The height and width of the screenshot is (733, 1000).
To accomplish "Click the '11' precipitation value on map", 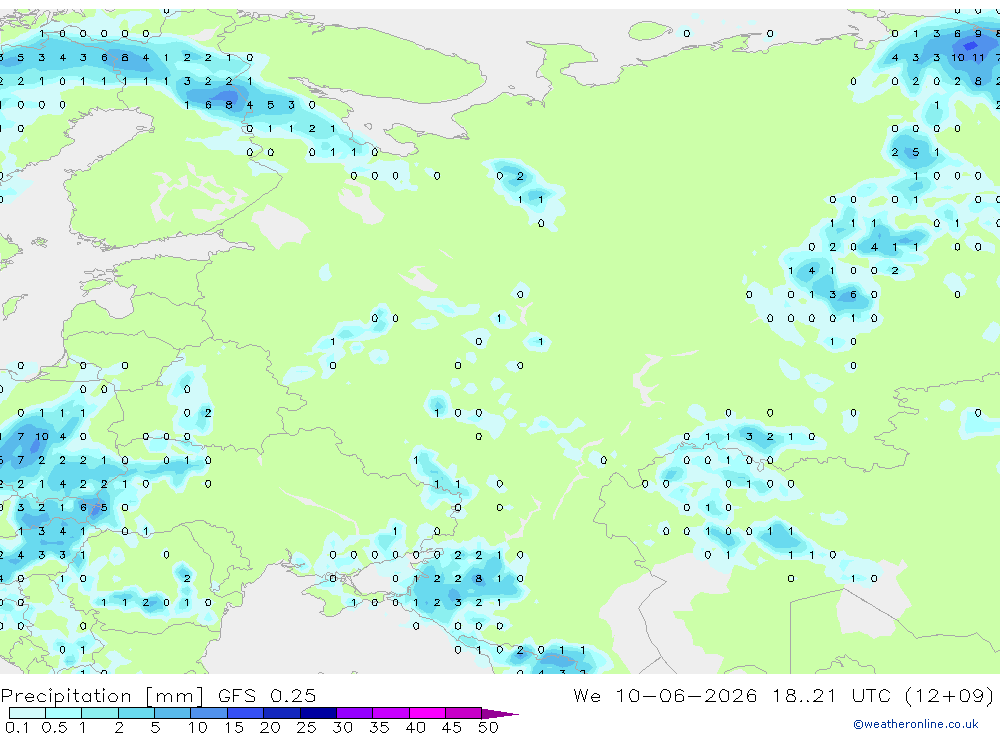I will (978, 57).
